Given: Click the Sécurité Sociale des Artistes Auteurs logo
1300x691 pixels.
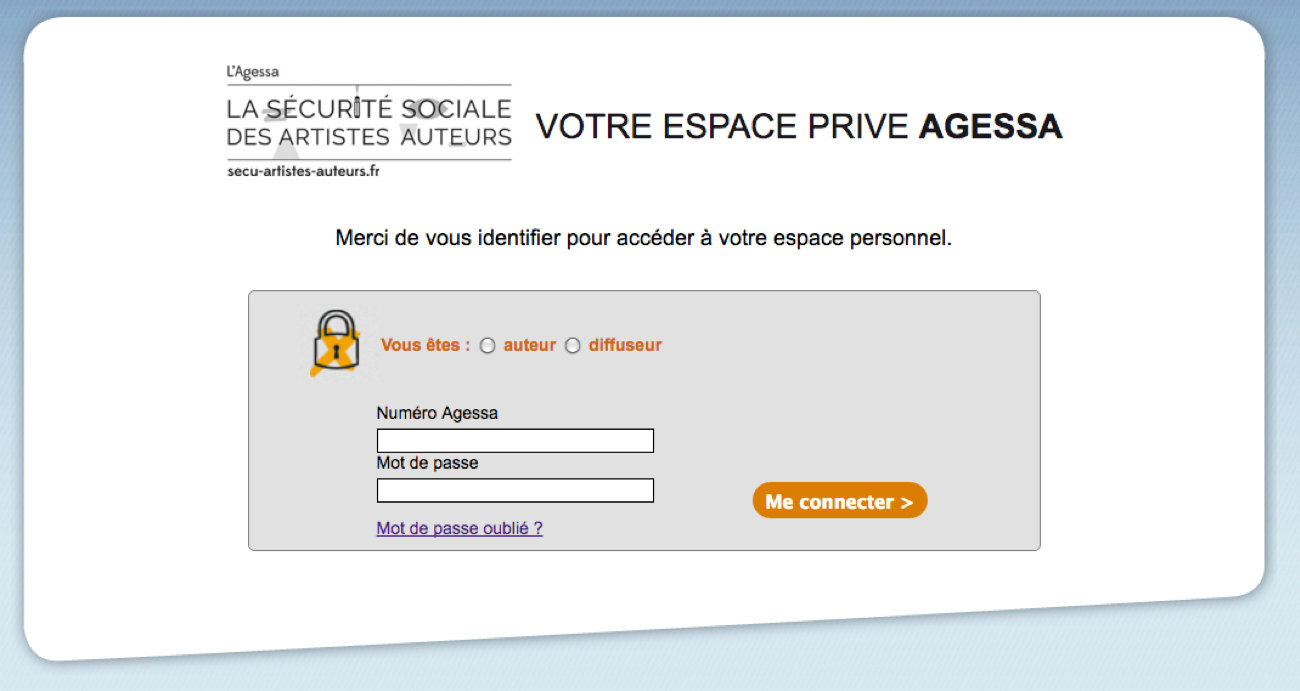Looking at the screenshot, I should (369, 121).
